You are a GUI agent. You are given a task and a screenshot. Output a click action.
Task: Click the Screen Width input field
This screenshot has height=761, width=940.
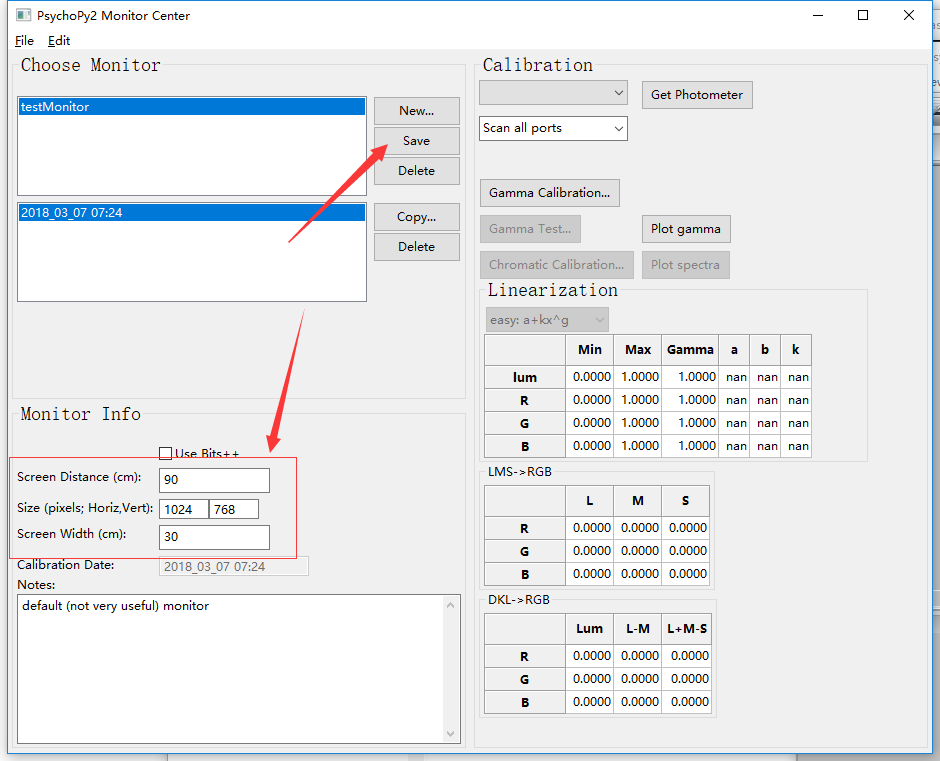tap(214, 537)
